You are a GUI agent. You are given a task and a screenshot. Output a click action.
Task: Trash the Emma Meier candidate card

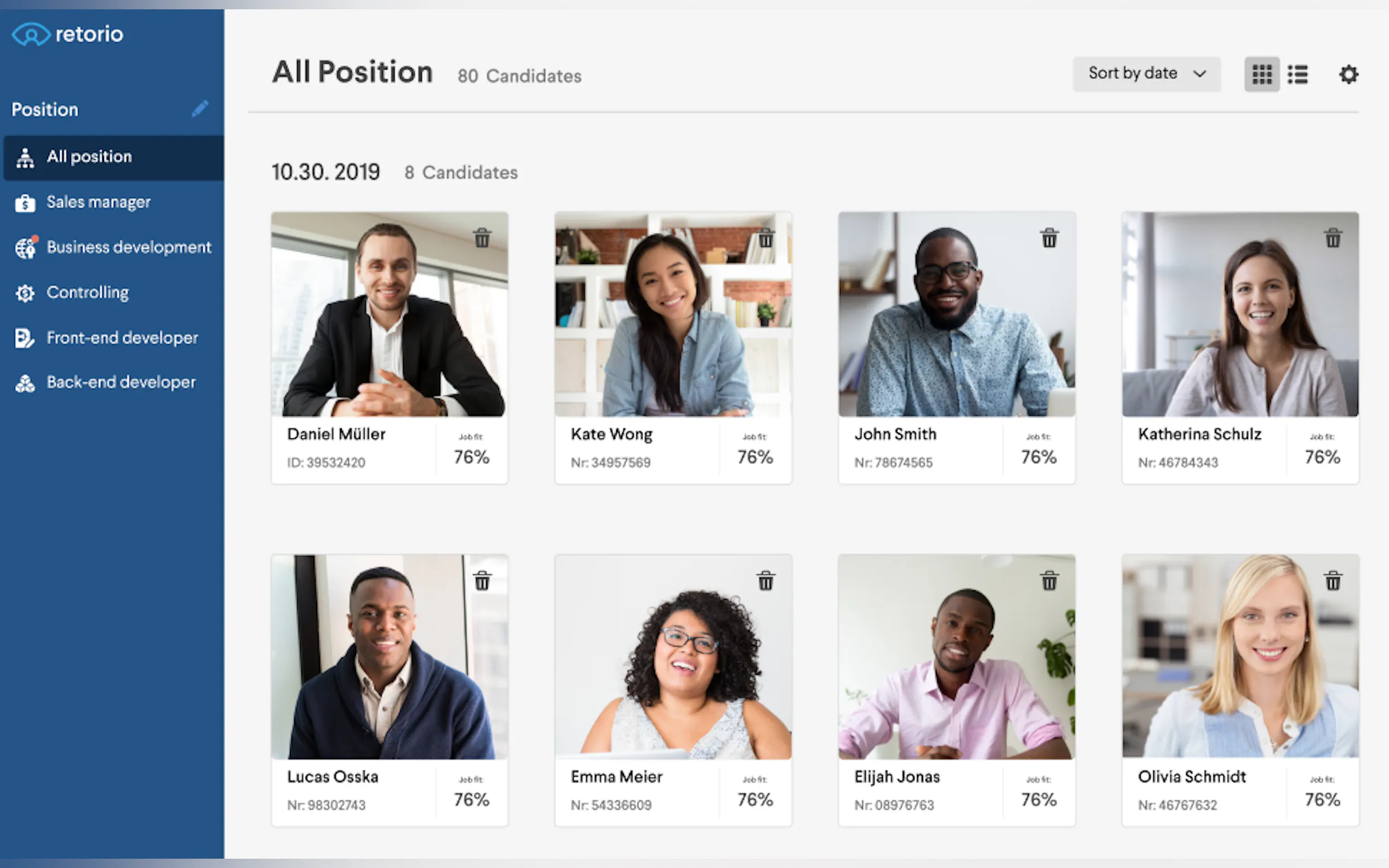pos(766,581)
